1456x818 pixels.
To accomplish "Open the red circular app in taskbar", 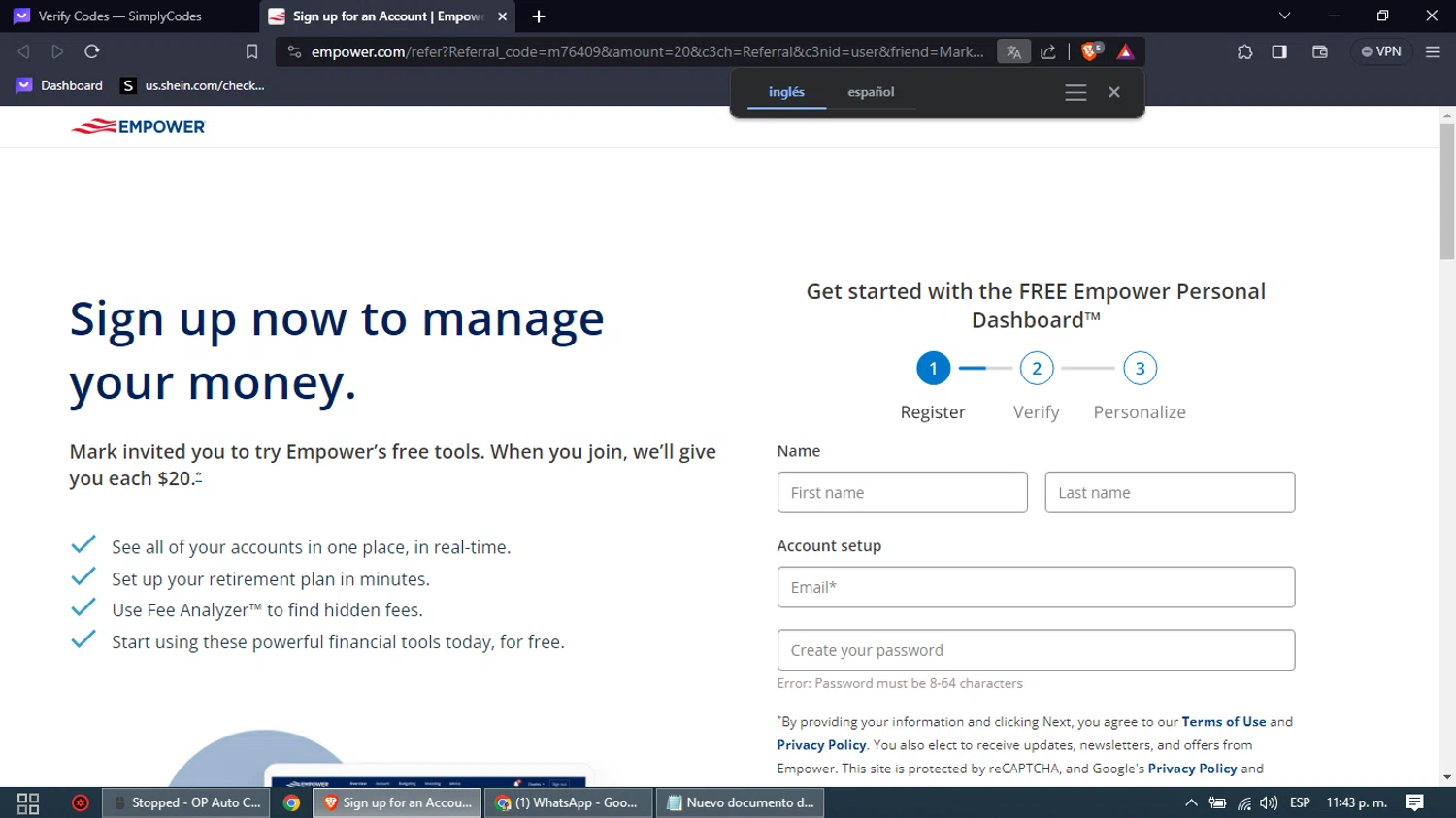I will [81, 803].
